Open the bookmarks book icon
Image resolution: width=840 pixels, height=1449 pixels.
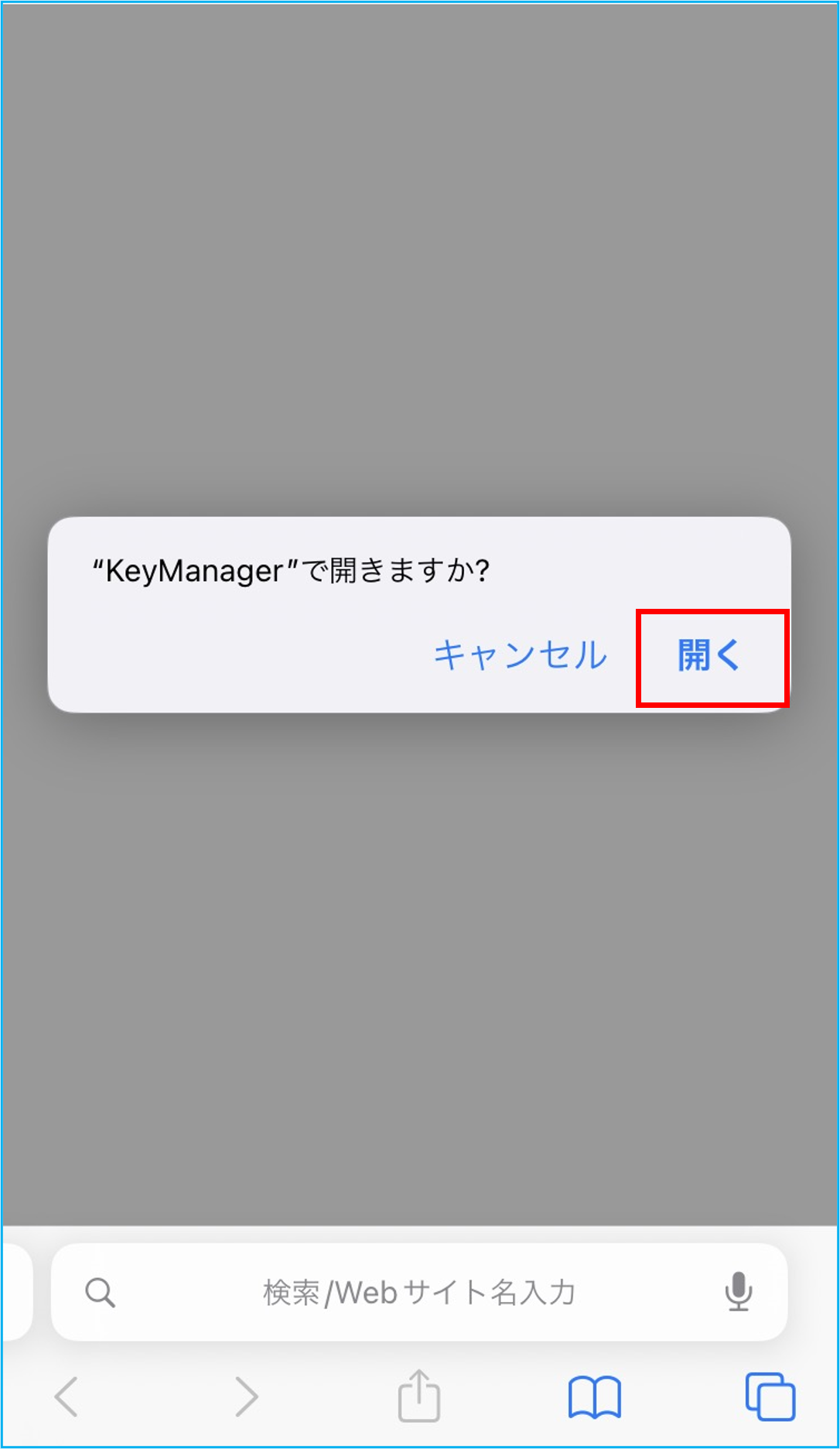click(x=594, y=1397)
